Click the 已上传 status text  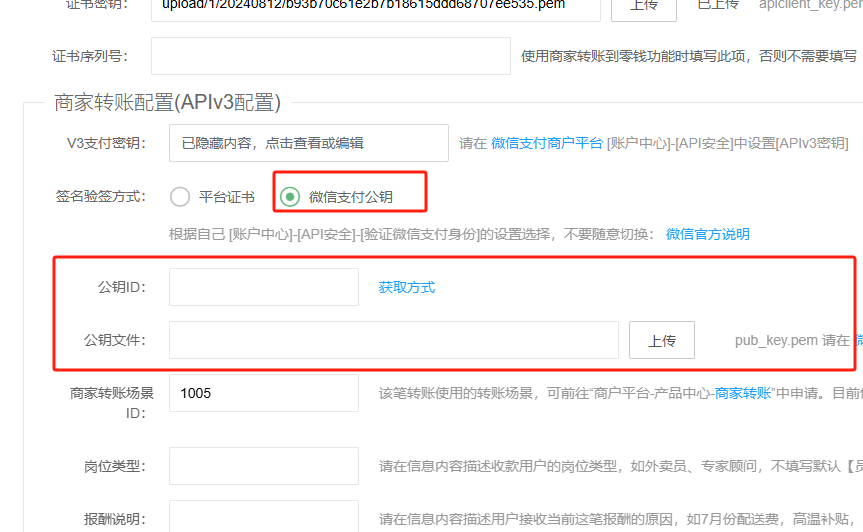point(717,5)
